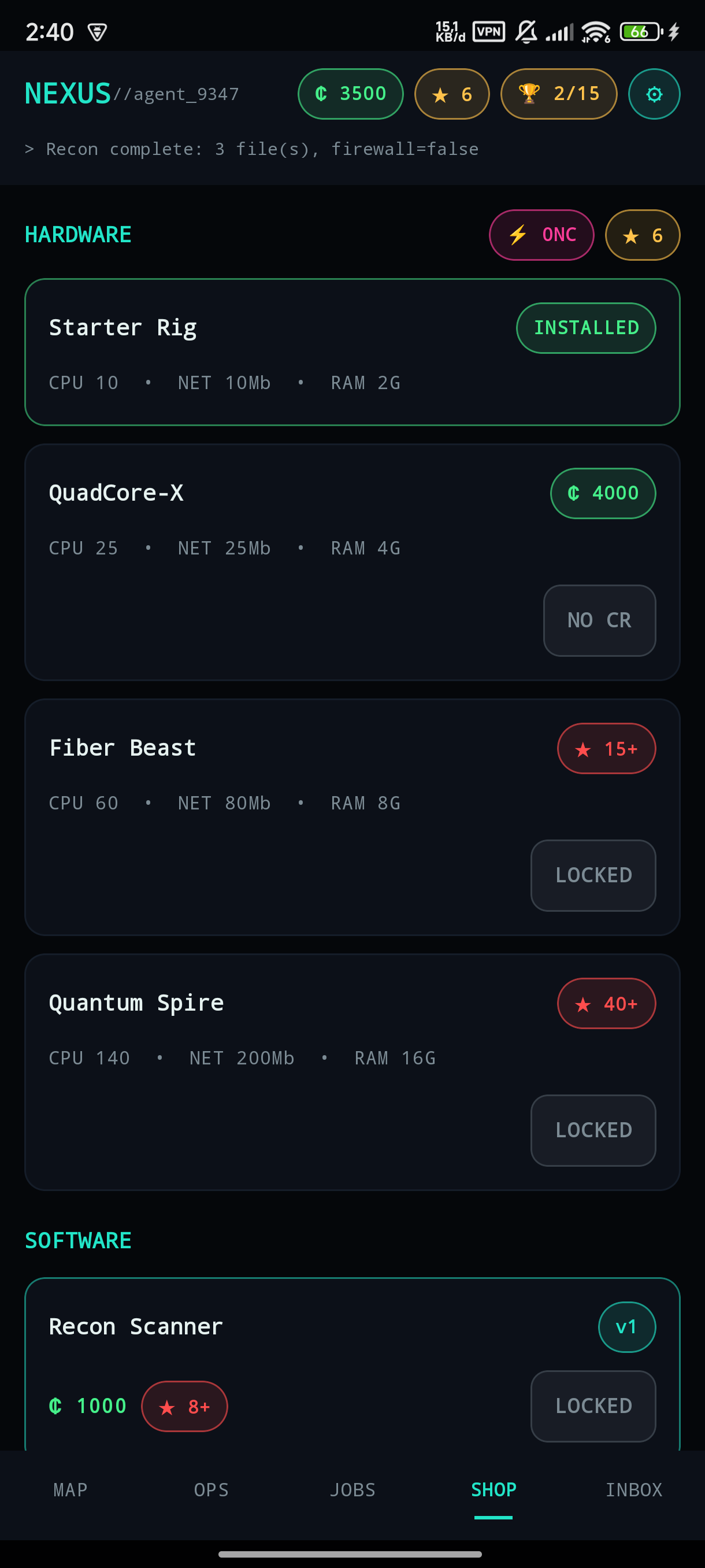Image resolution: width=705 pixels, height=1568 pixels.
Task: Click the LOCKED button on Quantum Spire
Action: click(593, 1130)
